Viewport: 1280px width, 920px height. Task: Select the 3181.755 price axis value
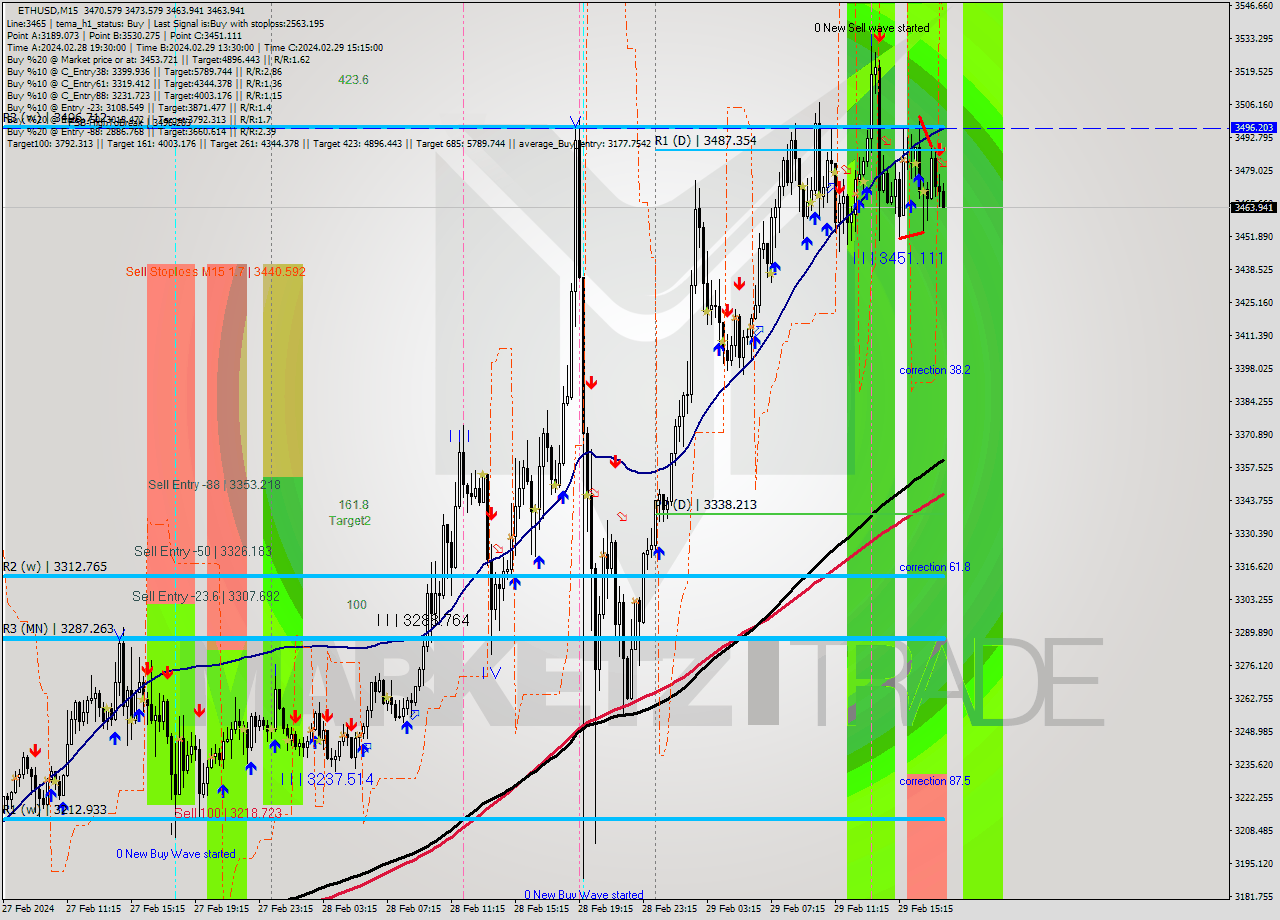click(x=1253, y=897)
